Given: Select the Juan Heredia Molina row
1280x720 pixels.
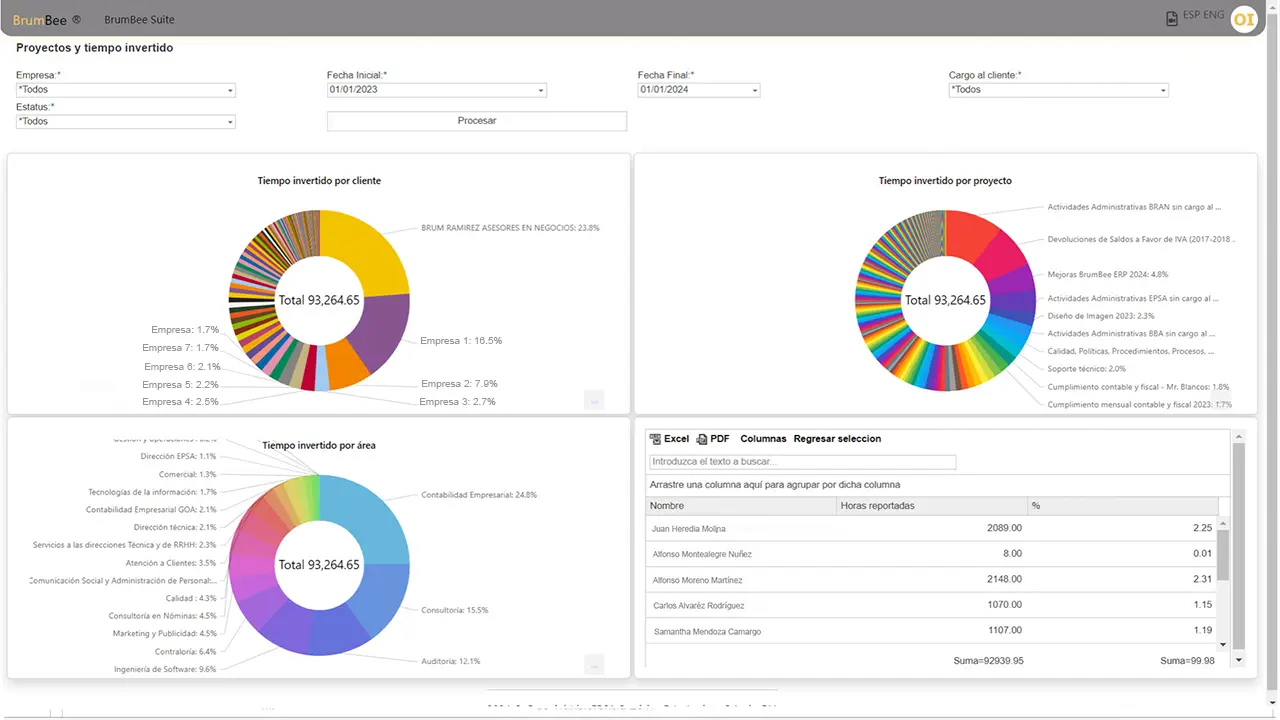Looking at the screenshot, I should pos(932,528).
